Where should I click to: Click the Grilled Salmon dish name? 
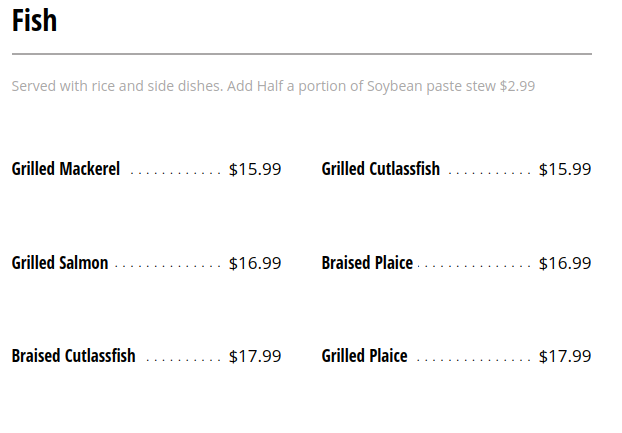click(x=60, y=263)
